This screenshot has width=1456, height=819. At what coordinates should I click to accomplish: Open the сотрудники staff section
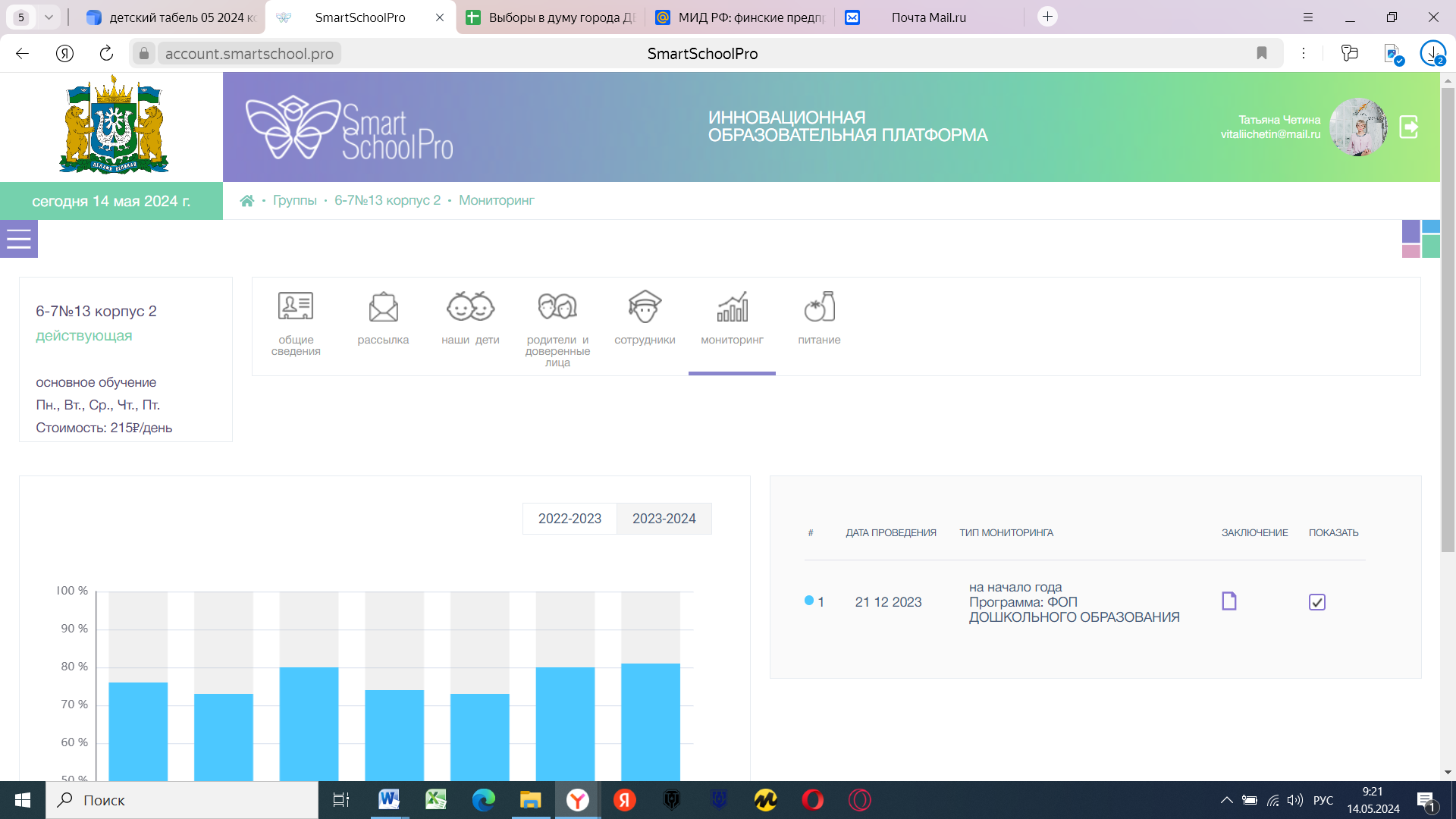tap(645, 307)
